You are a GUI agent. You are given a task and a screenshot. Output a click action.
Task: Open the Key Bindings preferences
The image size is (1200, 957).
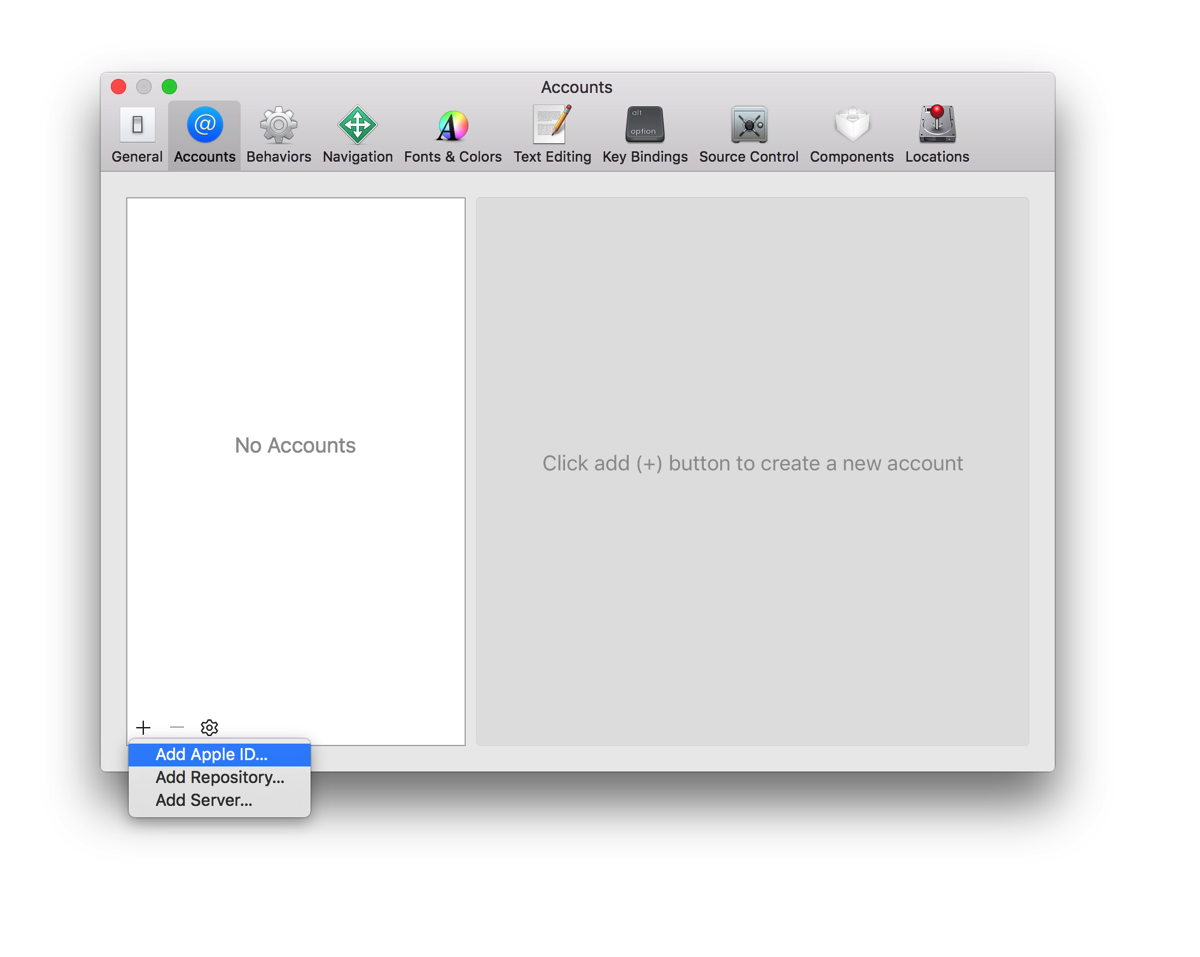tap(645, 135)
